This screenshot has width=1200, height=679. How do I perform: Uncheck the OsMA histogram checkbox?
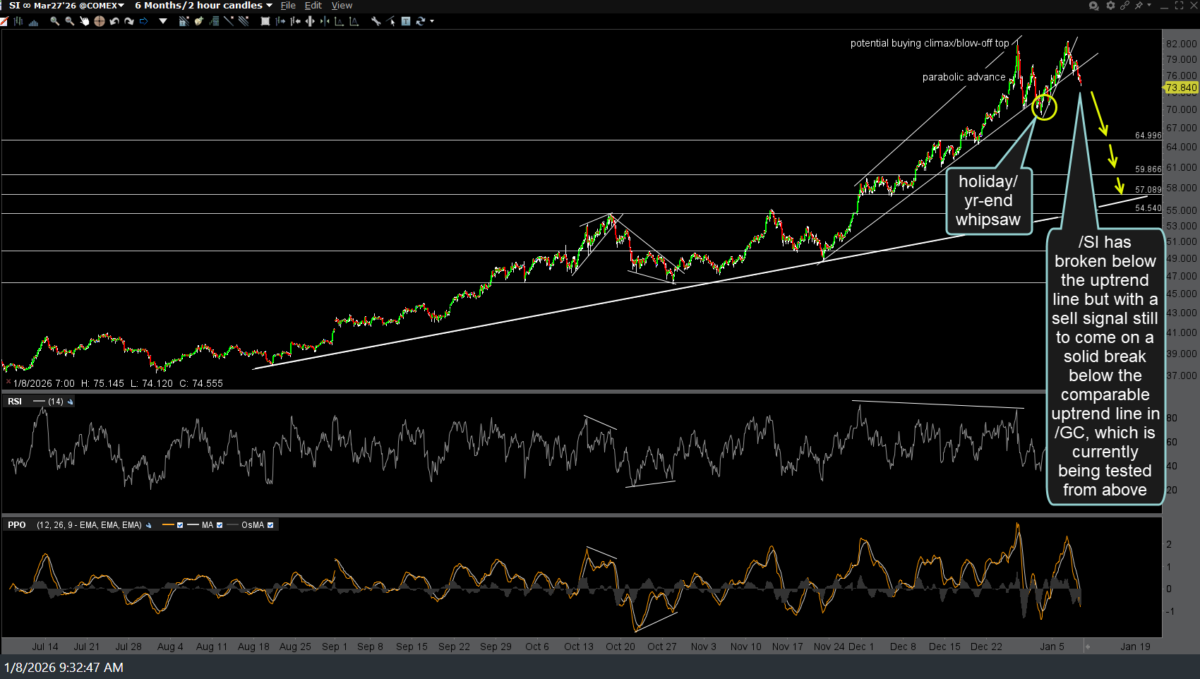pyautogui.click(x=270, y=524)
